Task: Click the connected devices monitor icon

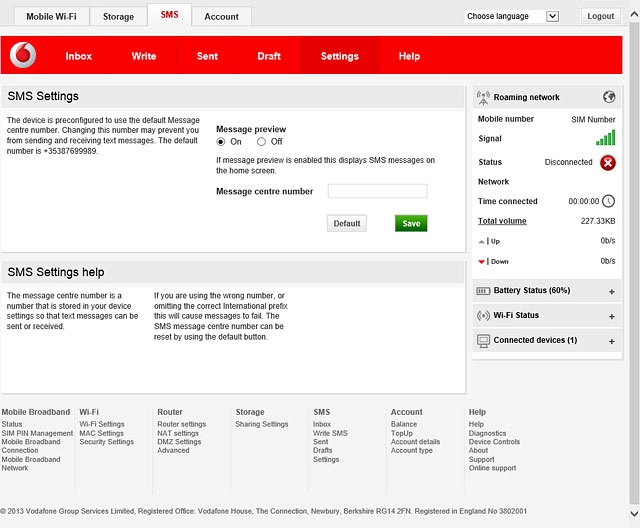Action: coord(483,341)
